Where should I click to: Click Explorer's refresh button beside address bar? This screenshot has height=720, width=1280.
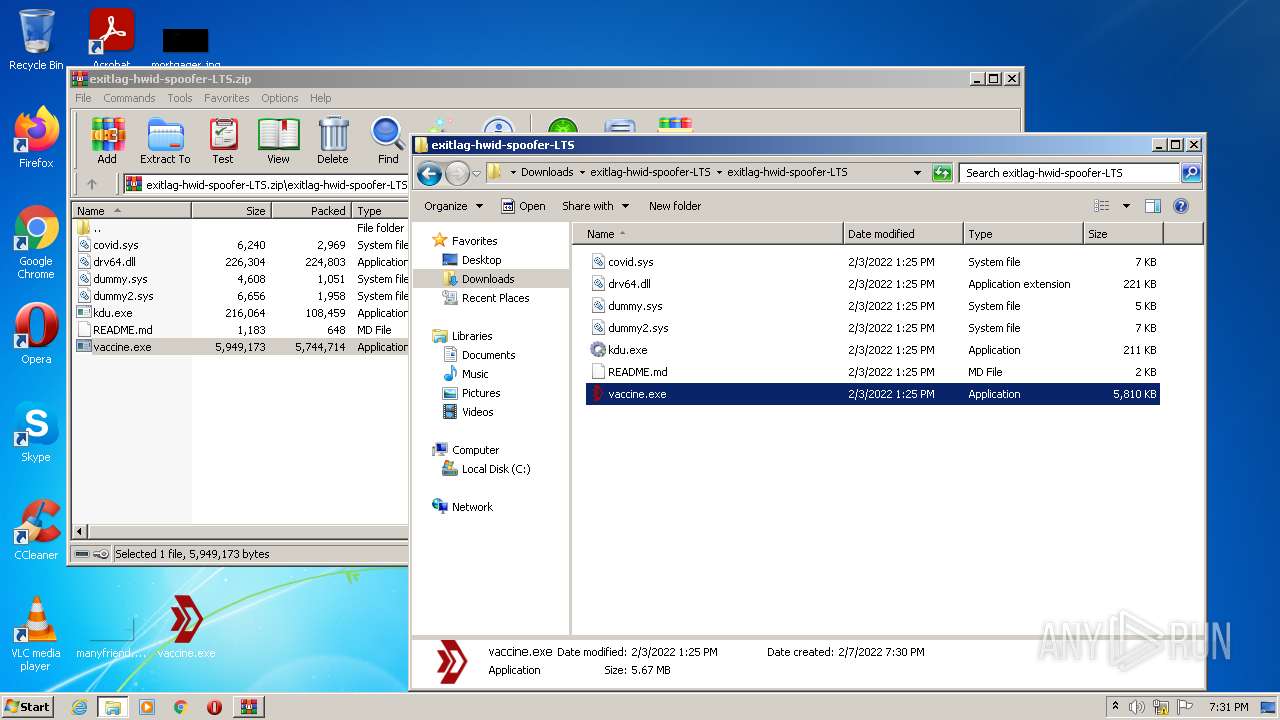point(942,173)
